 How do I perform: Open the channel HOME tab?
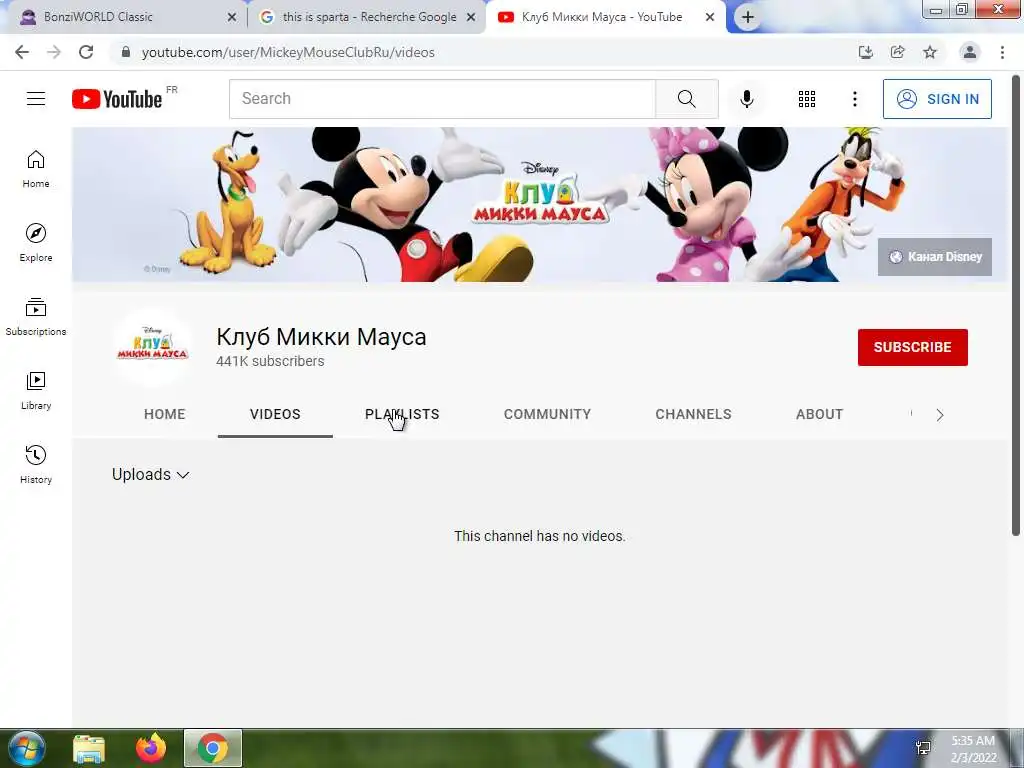165,414
